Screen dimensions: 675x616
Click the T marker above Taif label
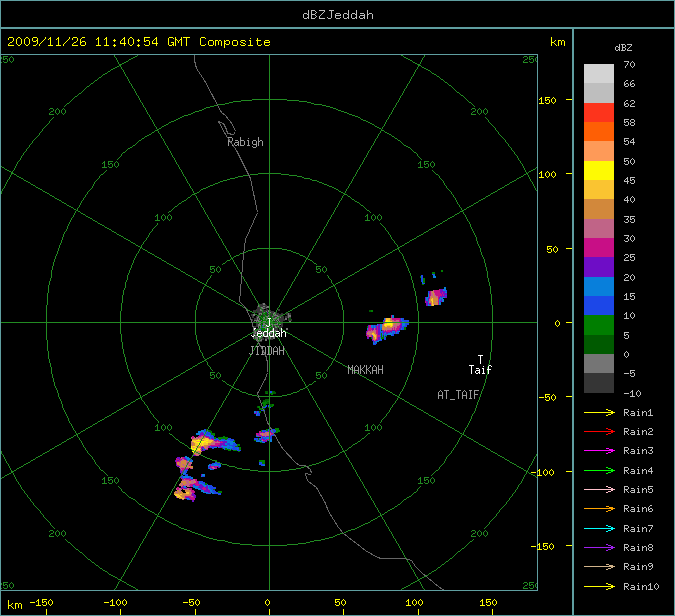[480, 359]
